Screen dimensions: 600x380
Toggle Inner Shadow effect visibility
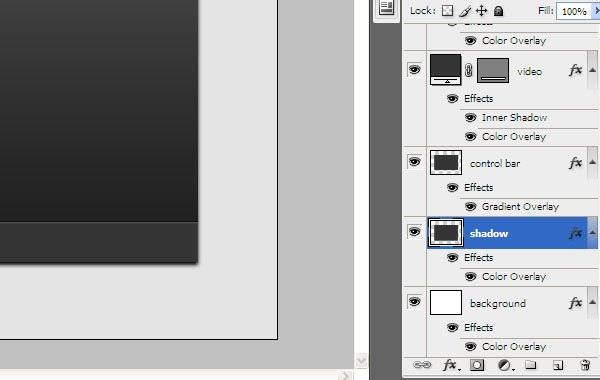[x=470, y=117]
